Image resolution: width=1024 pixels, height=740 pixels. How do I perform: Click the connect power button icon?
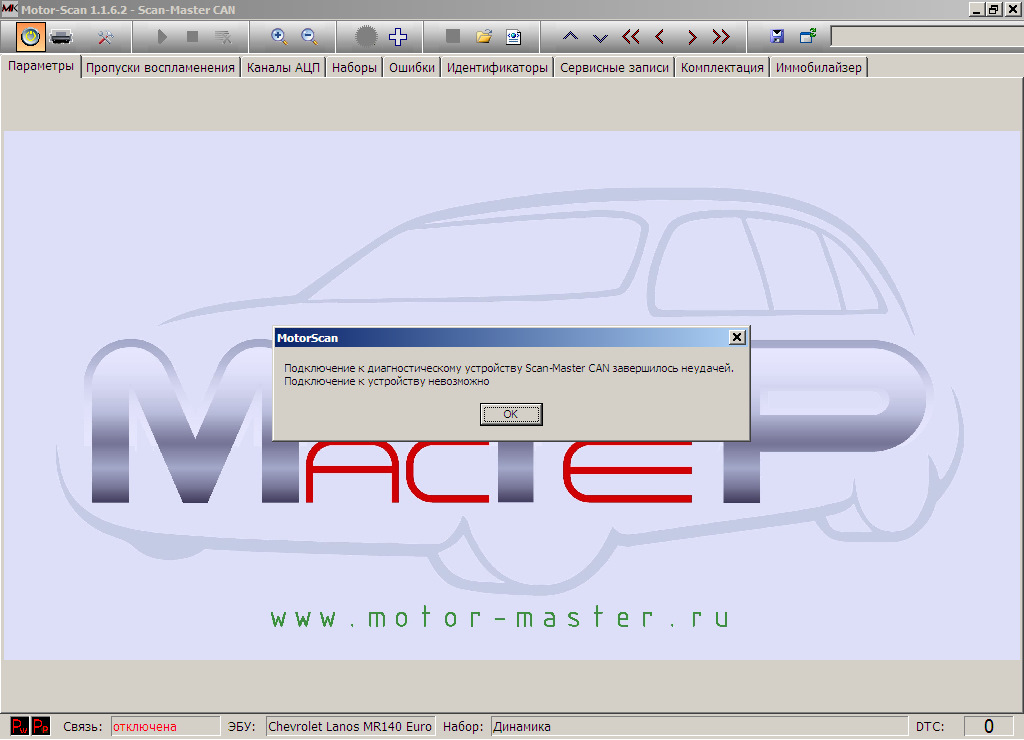30,37
